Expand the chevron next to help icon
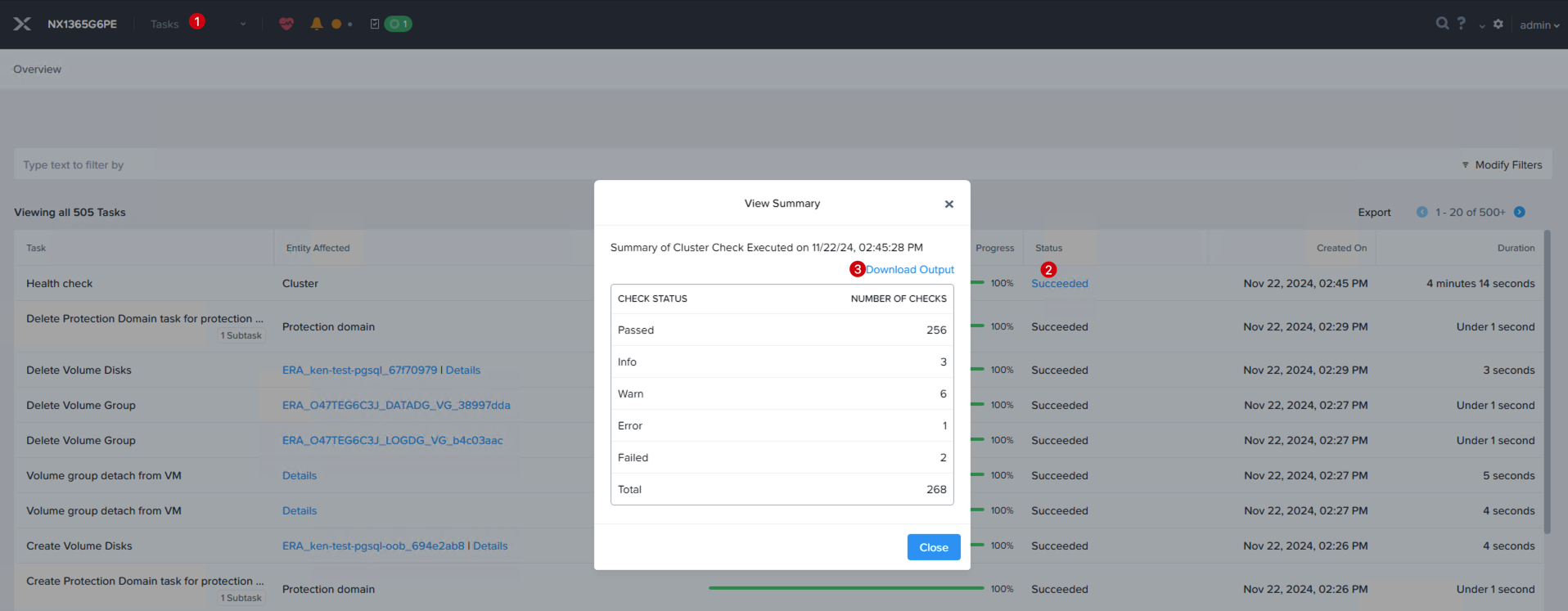The width and height of the screenshot is (1568, 611). [1481, 26]
